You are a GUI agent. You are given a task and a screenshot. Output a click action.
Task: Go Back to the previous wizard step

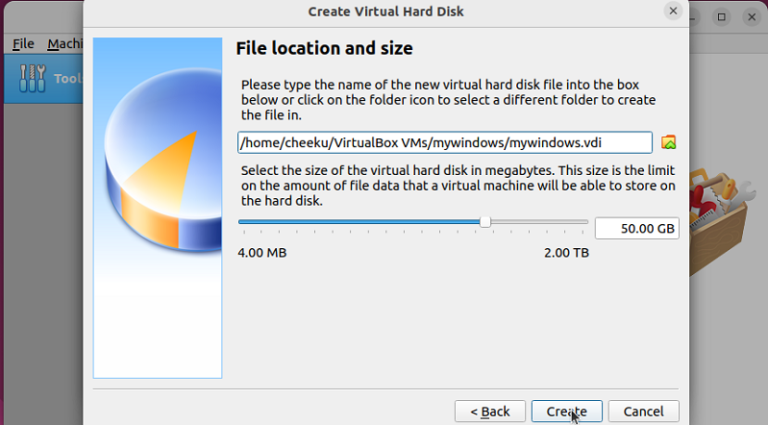point(489,411)
